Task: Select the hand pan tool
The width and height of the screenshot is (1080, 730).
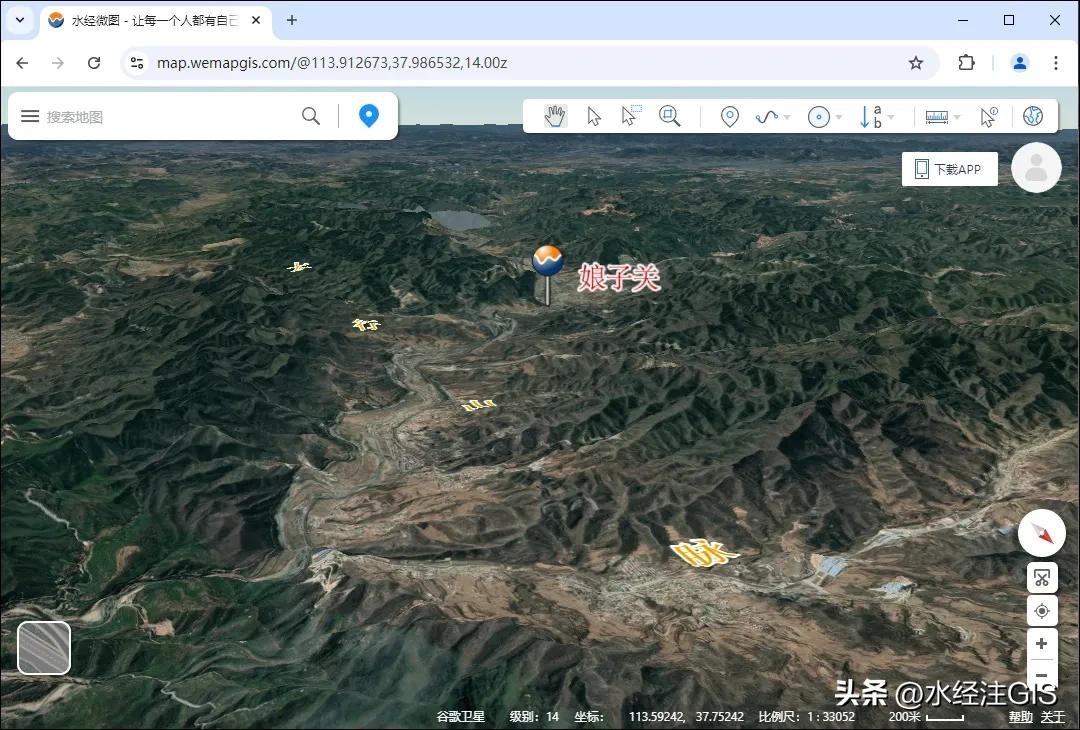Action: (x=555, y=116)
